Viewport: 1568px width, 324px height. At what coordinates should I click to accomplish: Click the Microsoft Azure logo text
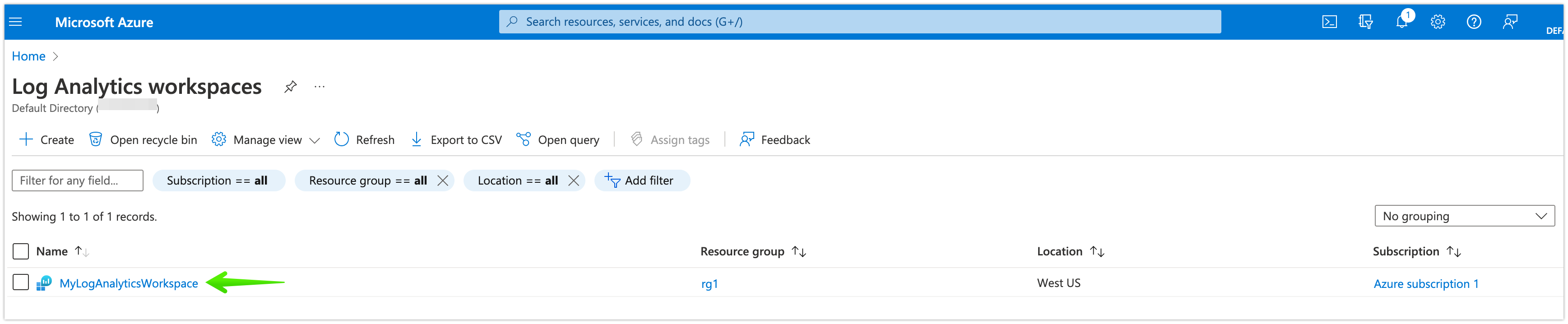pos(104,23)
